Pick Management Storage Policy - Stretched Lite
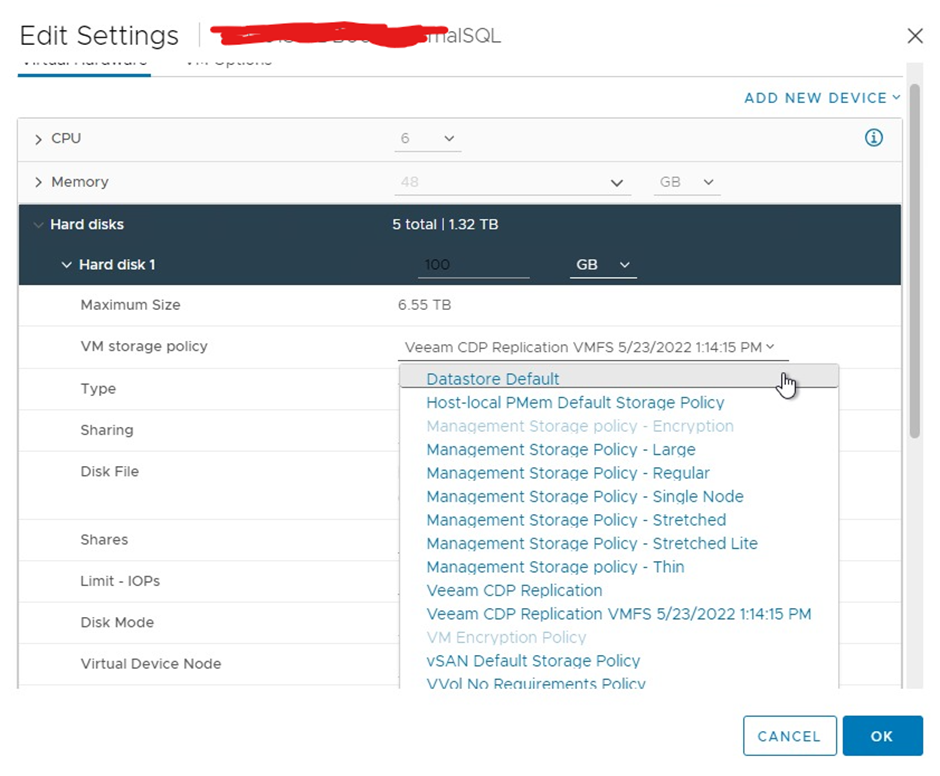The width and height of the screenshot is (940, 776). click(x=592, y=543)
